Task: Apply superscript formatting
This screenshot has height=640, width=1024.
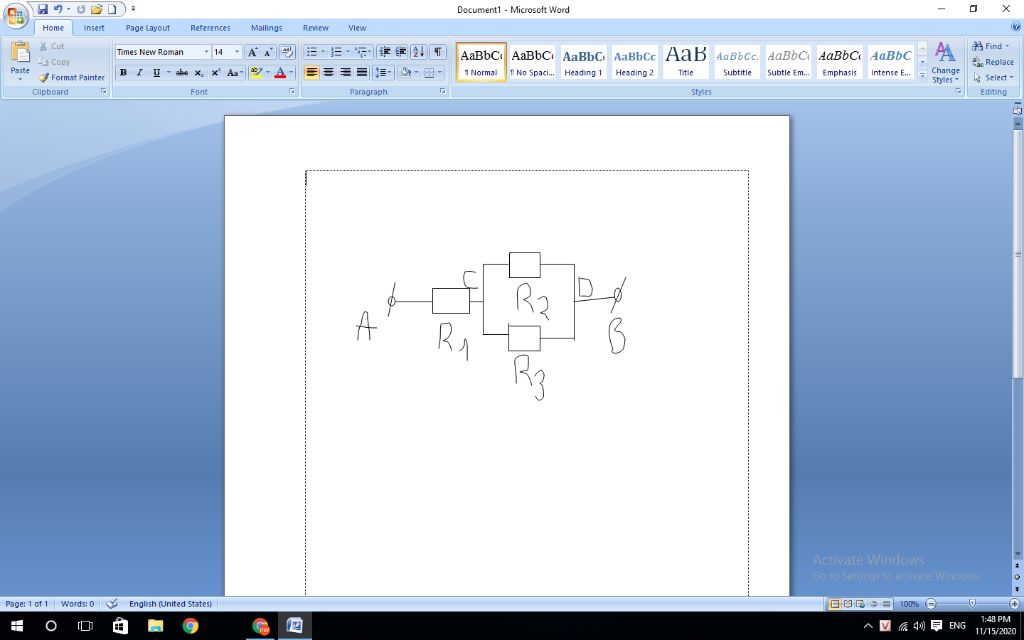Action: 216,72
